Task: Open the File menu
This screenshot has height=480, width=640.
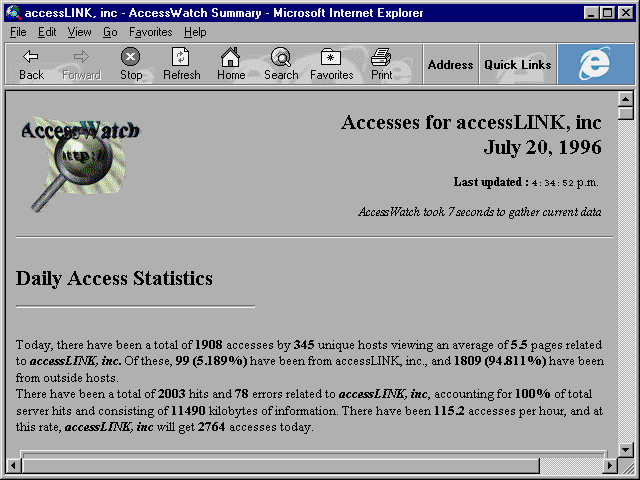Action: coord(18,32)
